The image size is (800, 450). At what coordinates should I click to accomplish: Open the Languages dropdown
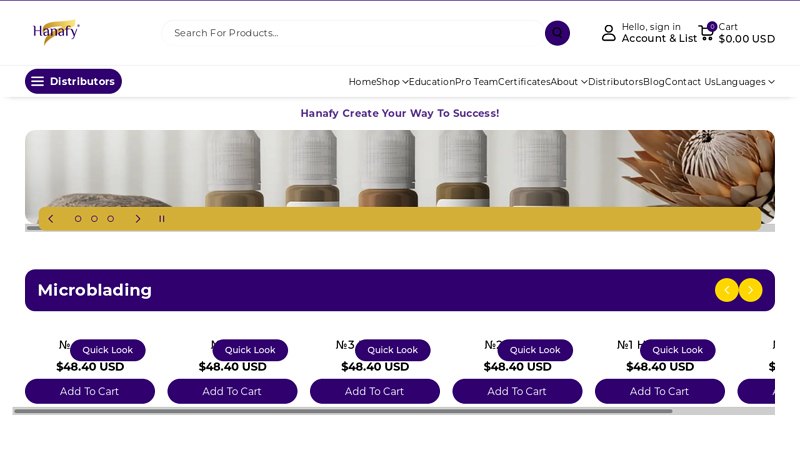point(745,82)
